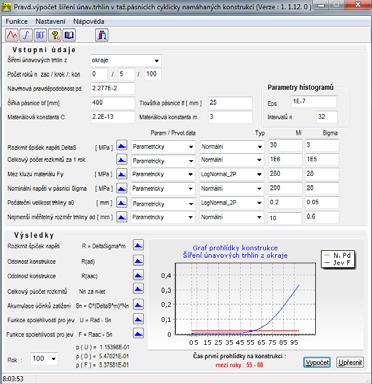
Task: Click the end year field containing 100
Action: 153,74
